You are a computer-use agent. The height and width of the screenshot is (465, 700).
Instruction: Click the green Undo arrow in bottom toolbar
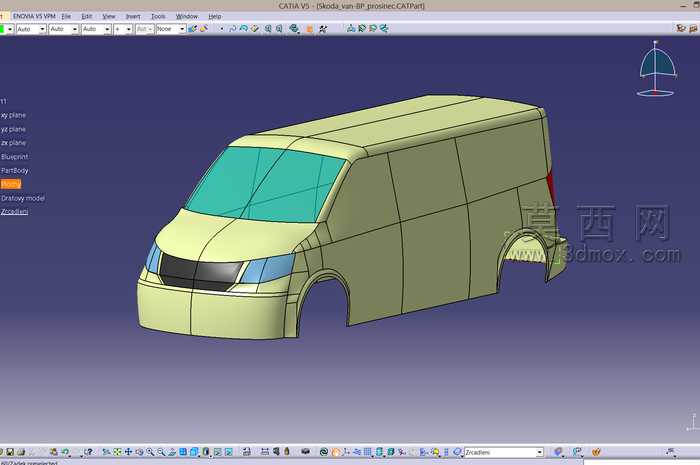pyautogui.click(x=66, y=452)
